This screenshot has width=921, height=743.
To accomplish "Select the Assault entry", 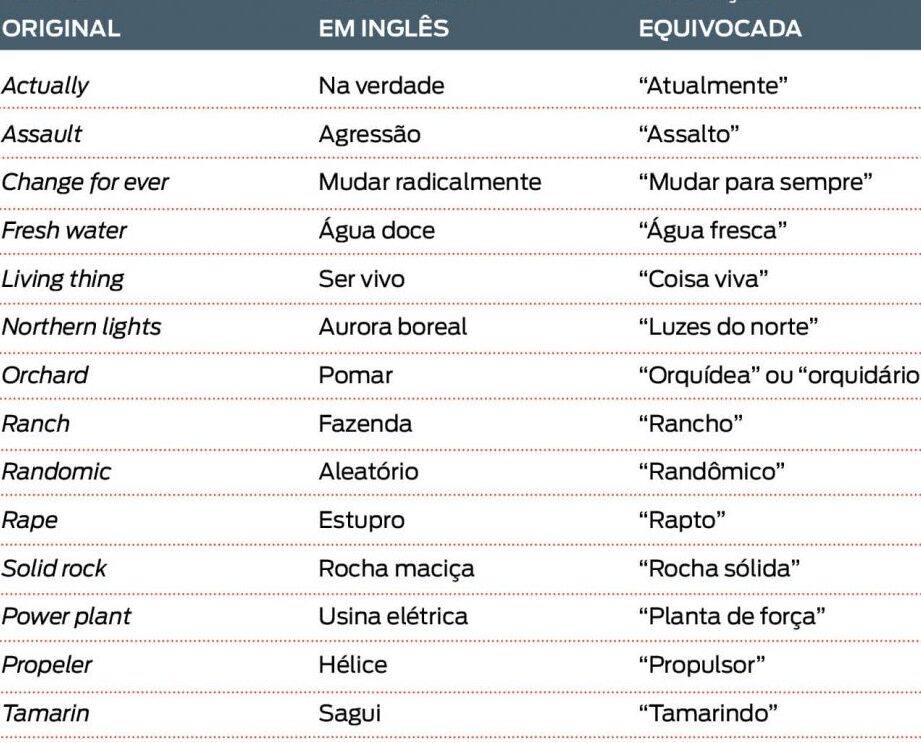I will coord(42,134).
